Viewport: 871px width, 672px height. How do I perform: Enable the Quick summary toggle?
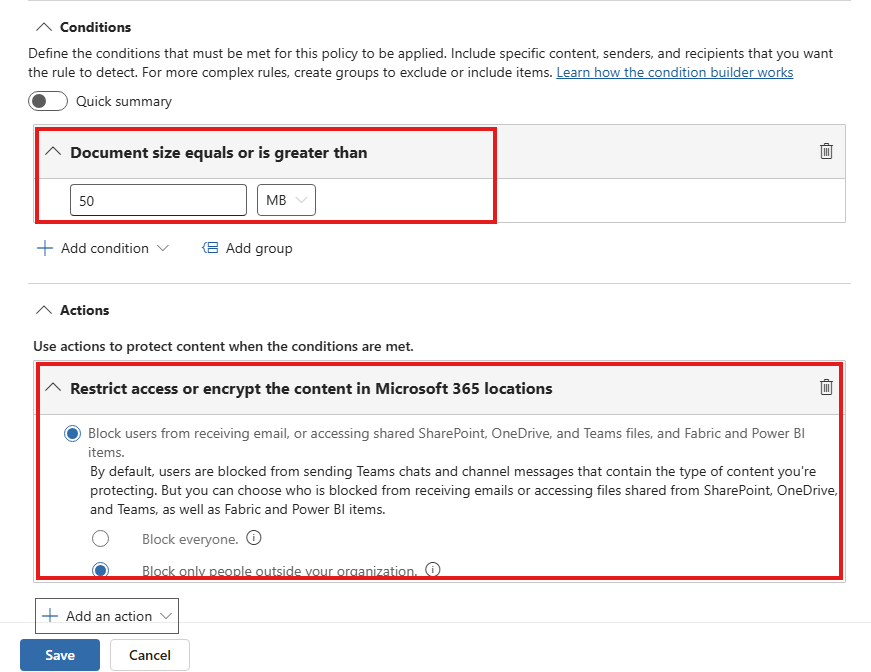click(x=48, y=101)
